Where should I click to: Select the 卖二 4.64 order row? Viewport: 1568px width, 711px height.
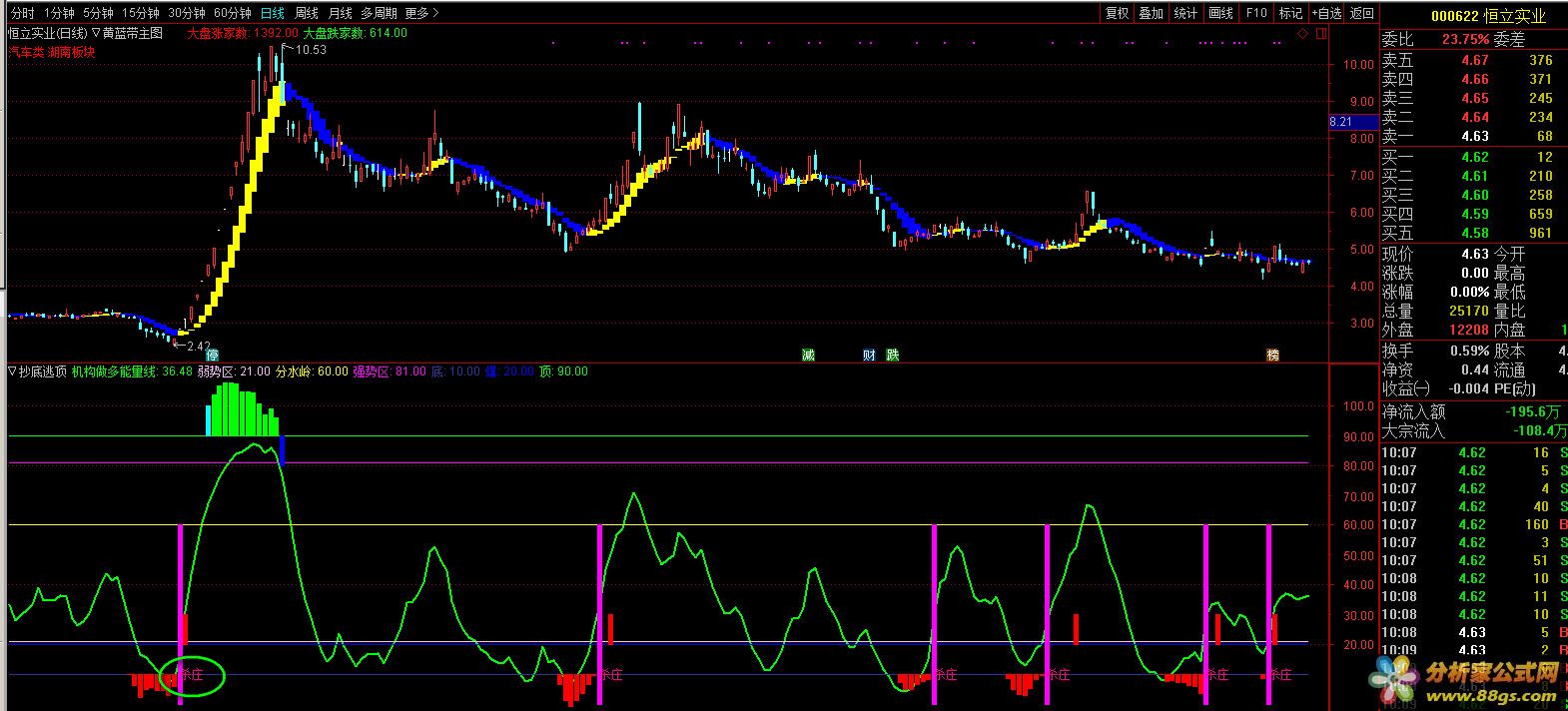point(1474,117)
